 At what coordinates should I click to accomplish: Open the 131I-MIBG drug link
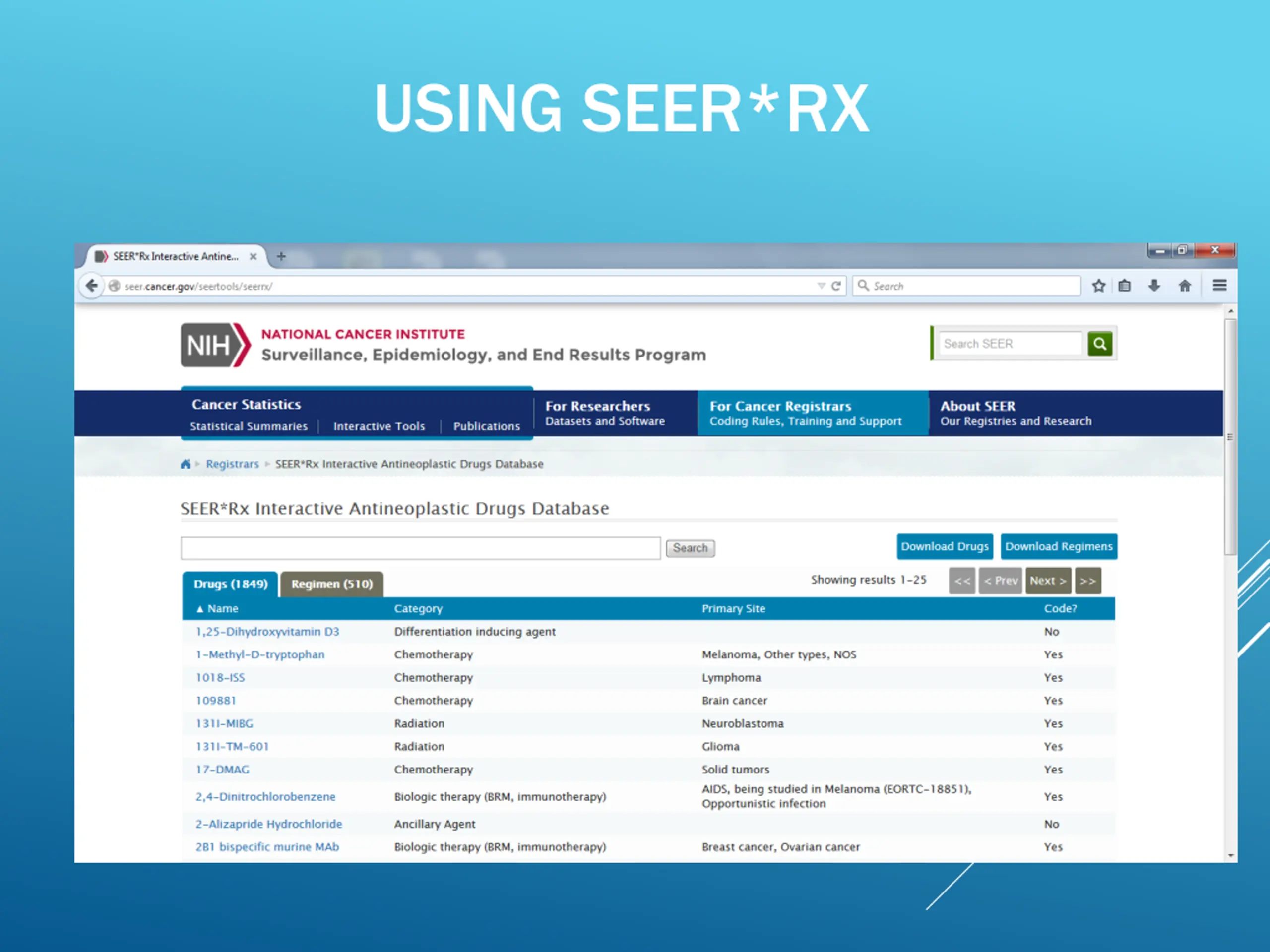click(225, 723)
